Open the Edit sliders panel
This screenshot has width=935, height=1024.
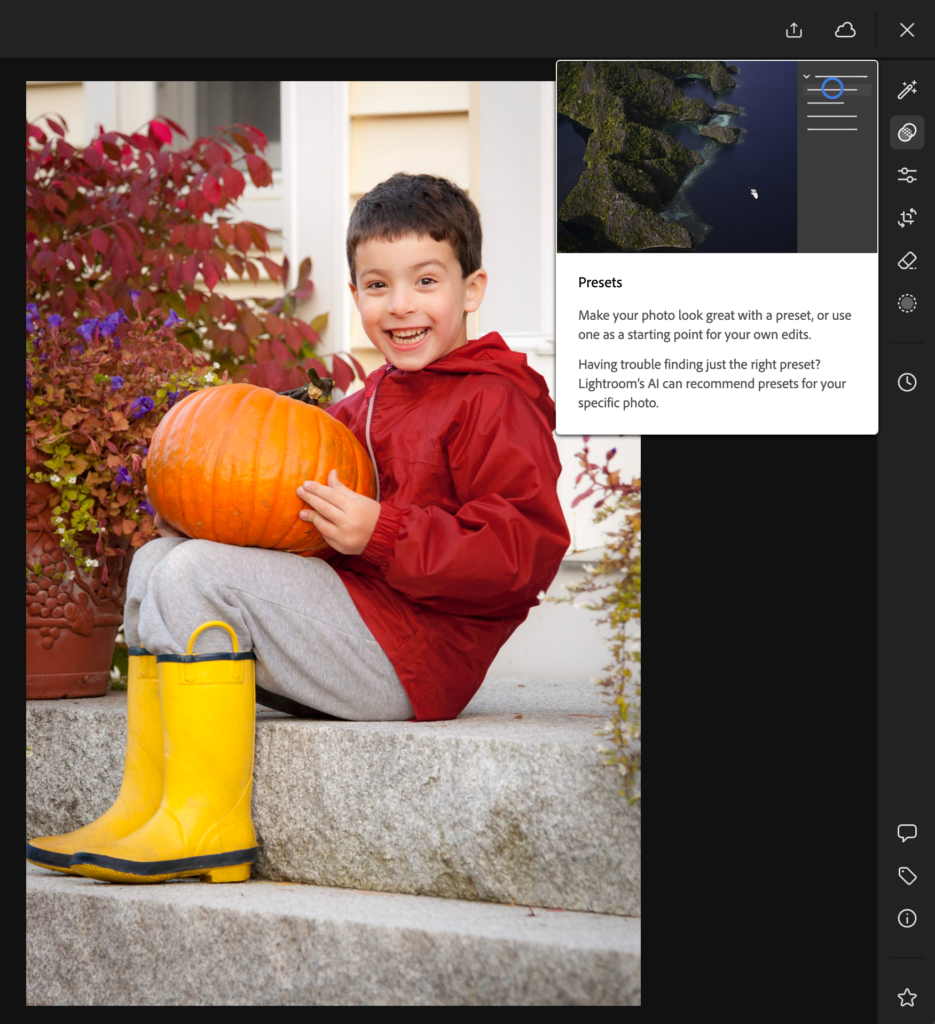tap(907, 175)
